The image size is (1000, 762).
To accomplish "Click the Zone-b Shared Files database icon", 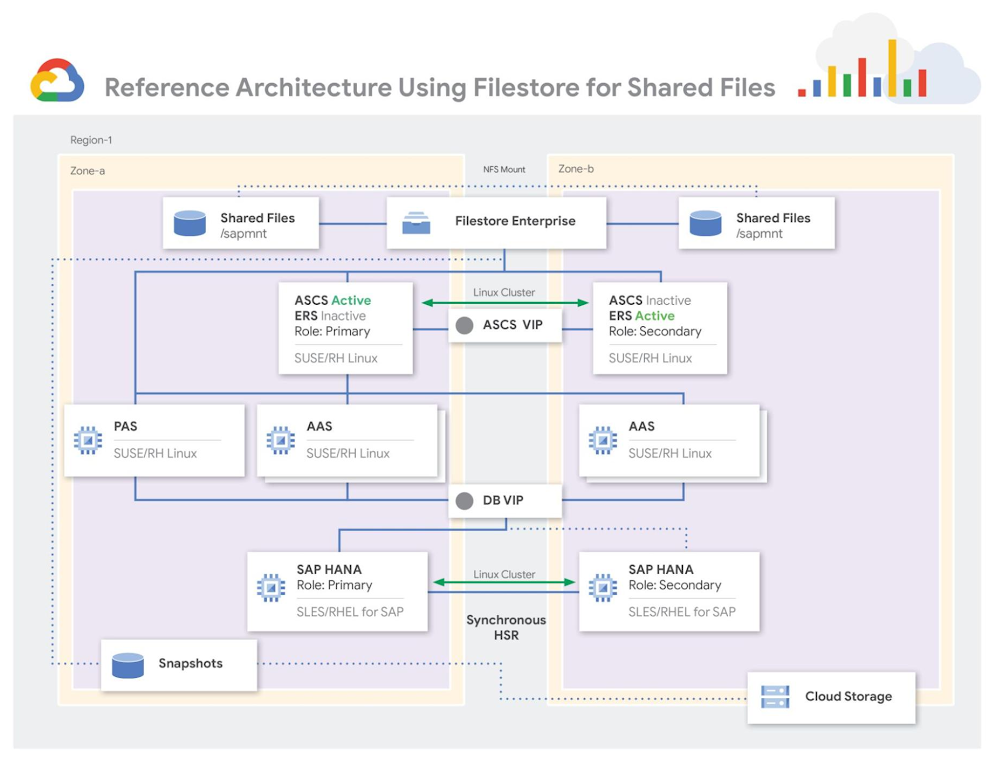I will [x=705, y=223].
